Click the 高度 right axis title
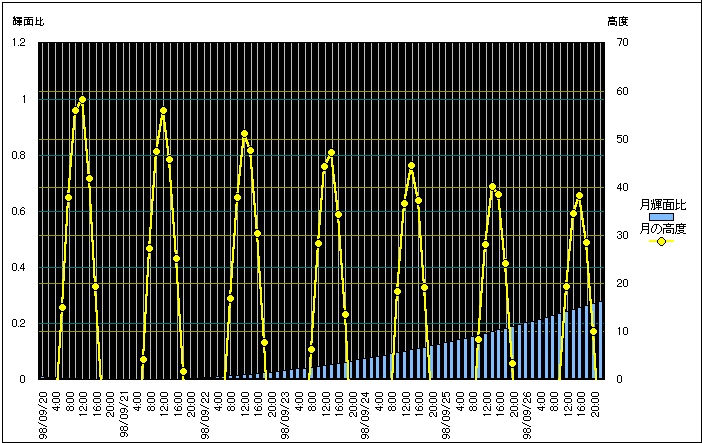The image size is (702, 443). click(x=617, y=21)
